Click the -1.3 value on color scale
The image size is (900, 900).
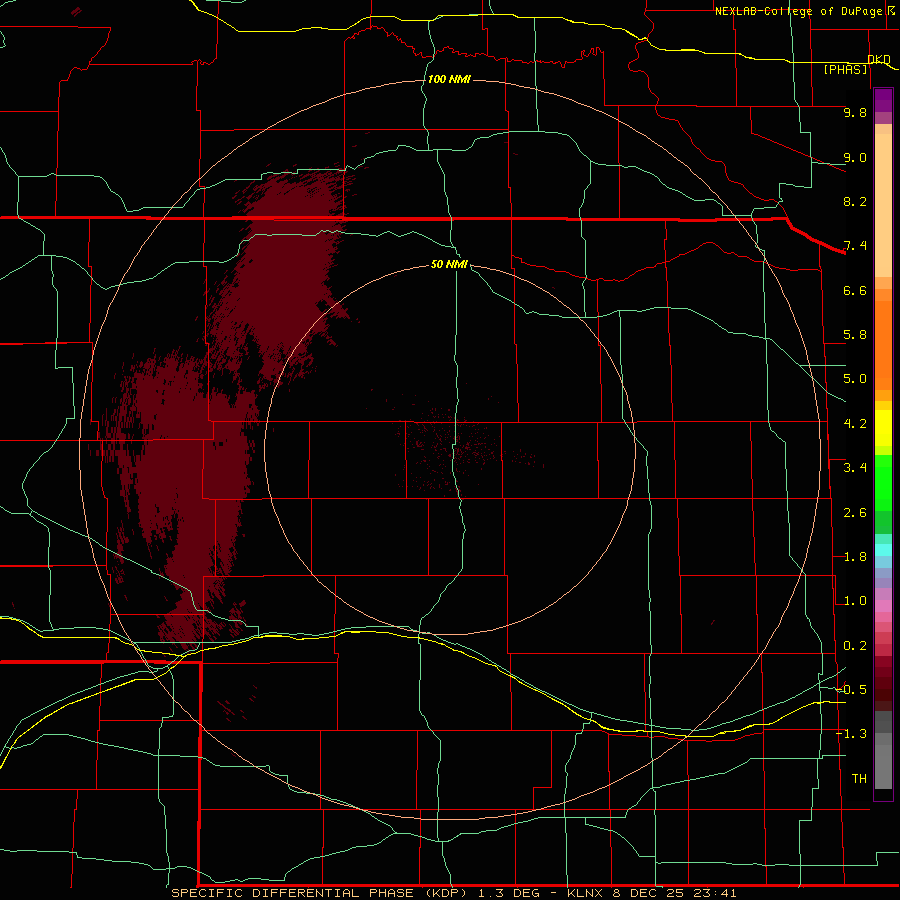click(x=851, y=734)
